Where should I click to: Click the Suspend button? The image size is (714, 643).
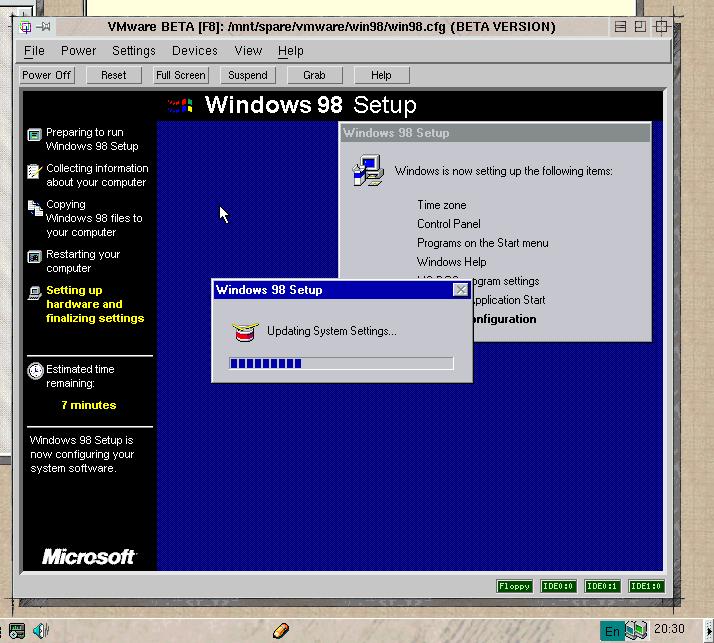(x=248, y=75)
